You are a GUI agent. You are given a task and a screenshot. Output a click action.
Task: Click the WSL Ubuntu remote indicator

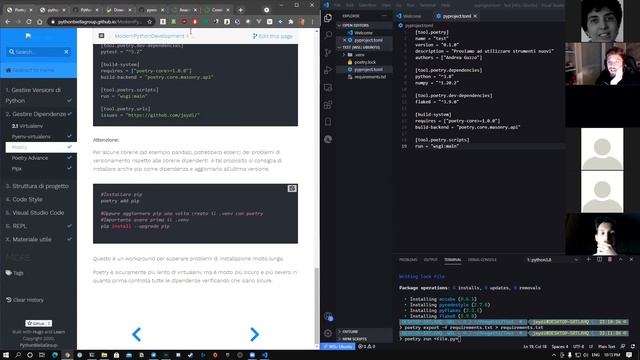tap(338, 347)
